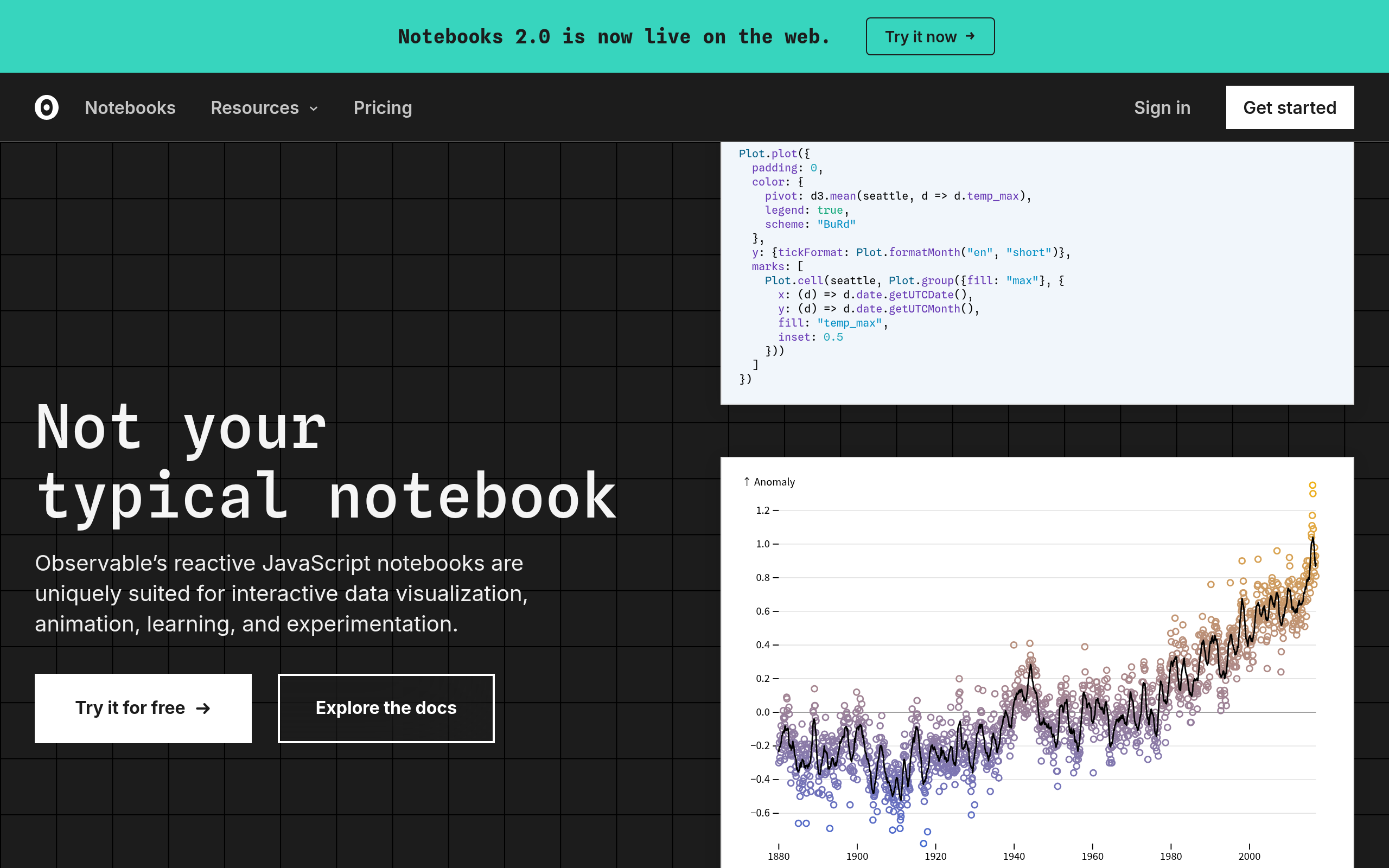Screen dimensions: 1389x868
Task: Click the 1940 x-axis tick label
Action: (x=1014, y=856)
